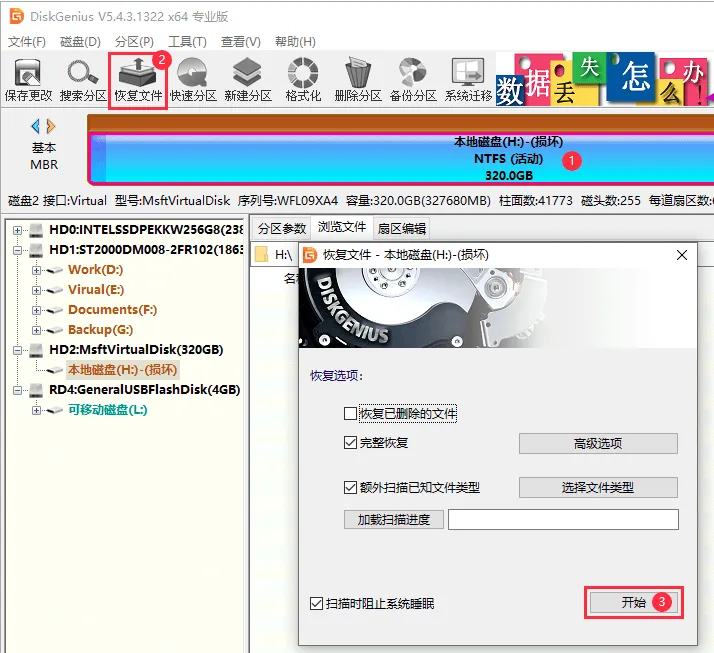Click the Virual(E:) partition icon
Viewport: 714px width, 653px height.
tap(55, 290)
